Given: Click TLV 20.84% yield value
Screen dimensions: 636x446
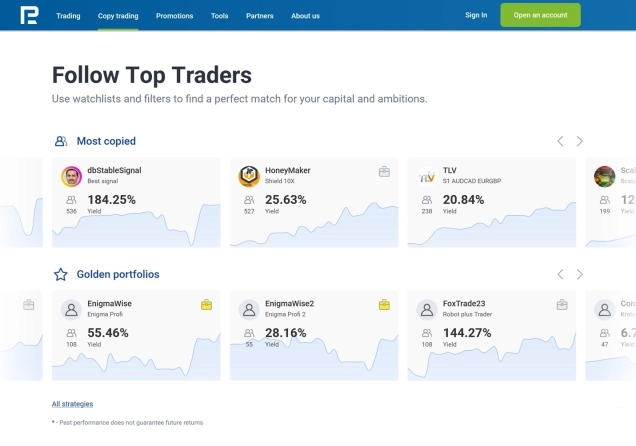Looking at the screenshot, I should pos(463,199).
